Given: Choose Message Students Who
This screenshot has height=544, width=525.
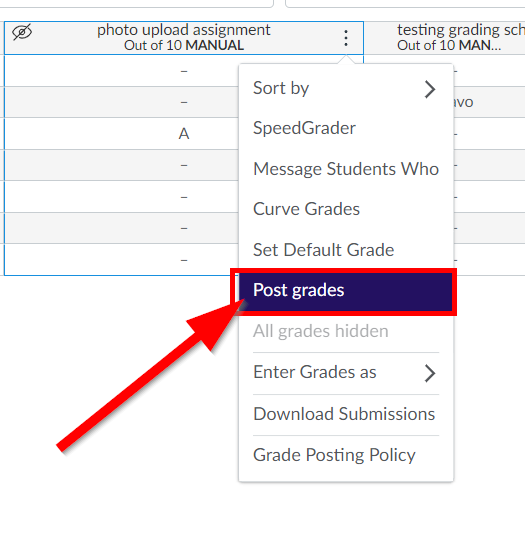Looking at the screenshot, I should tap(346, 169).
